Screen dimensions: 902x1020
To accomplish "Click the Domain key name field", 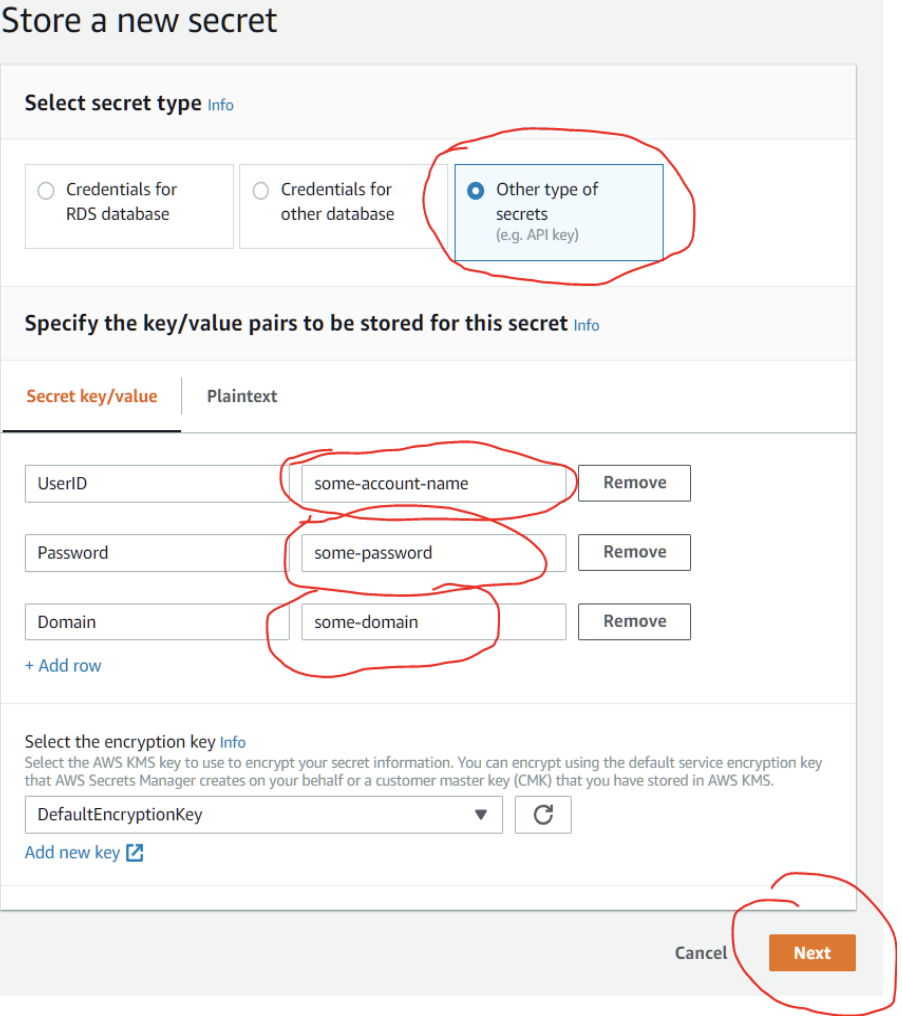I will [157, 623].
